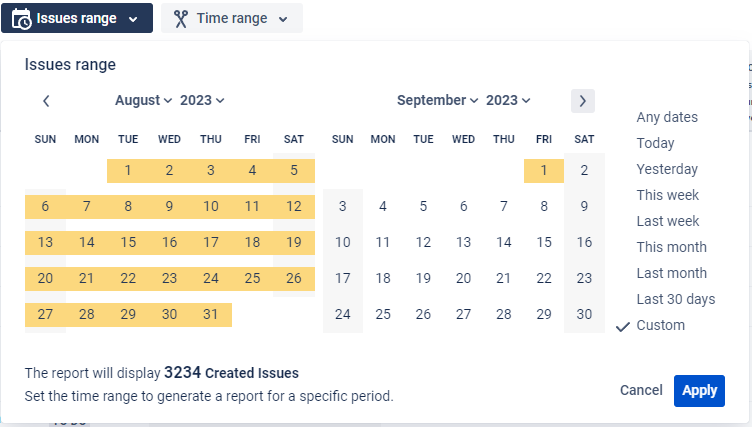Expand the right calendar 2023 year dropdown
Viewport: 752px width, 427px height.
[508, 100]
